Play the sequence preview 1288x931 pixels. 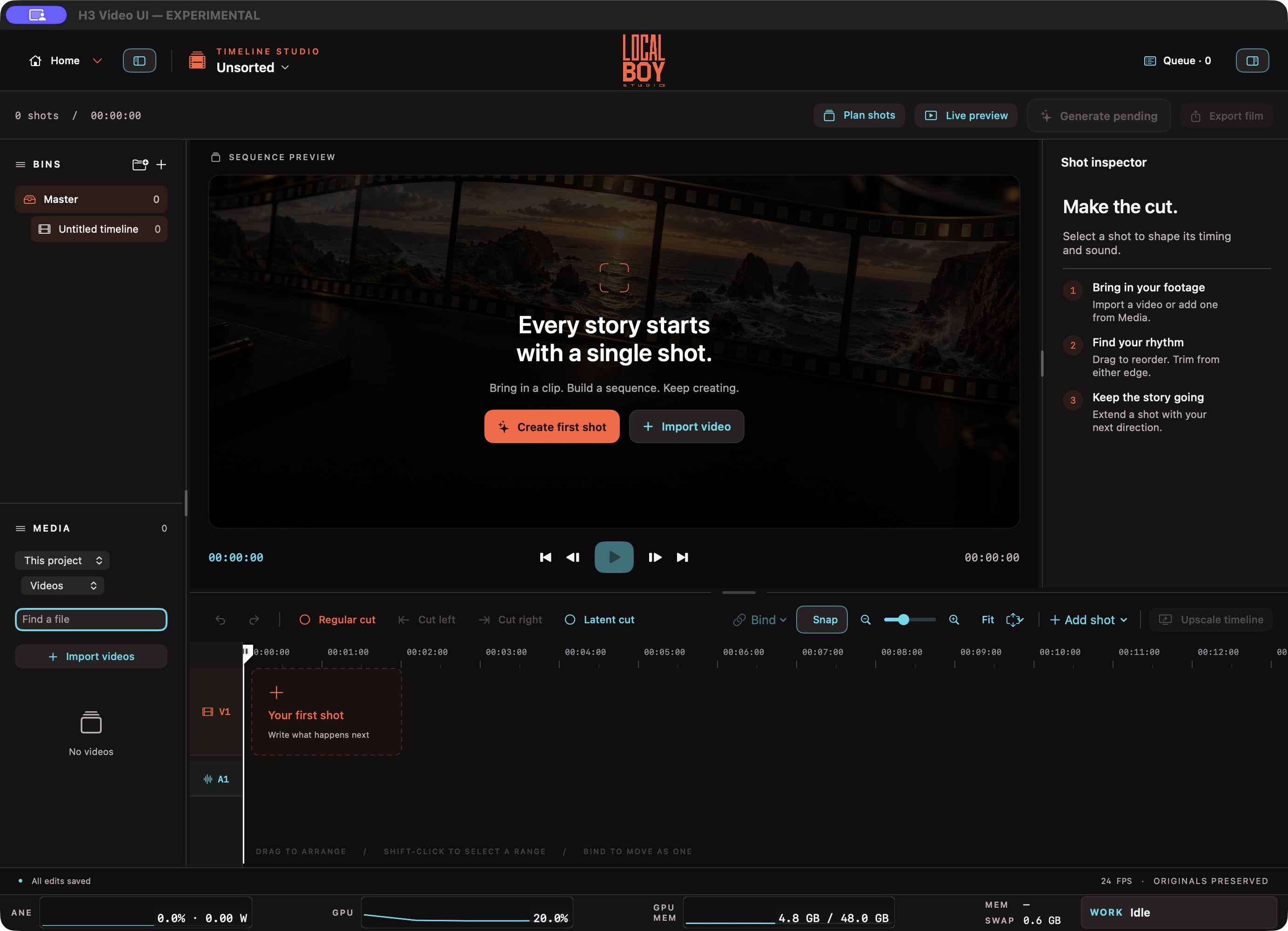click(x=614, y=557)
